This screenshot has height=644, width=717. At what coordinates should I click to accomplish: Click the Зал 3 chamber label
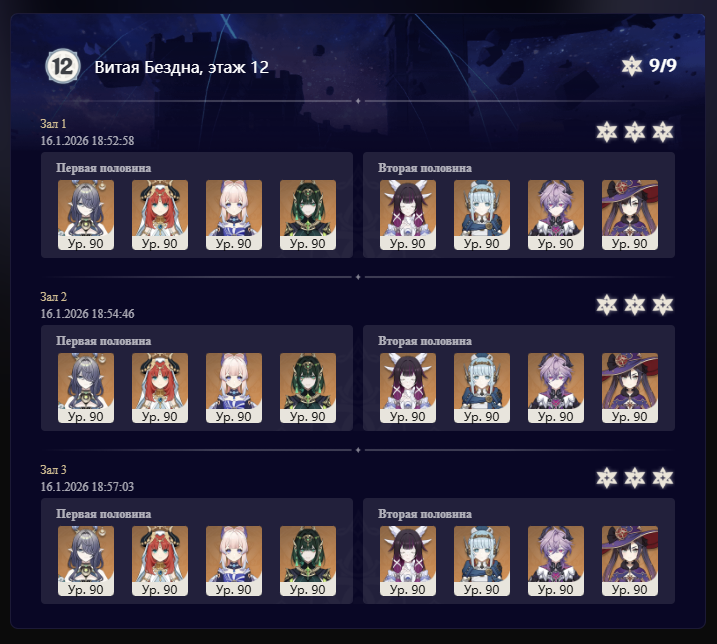pyautogui.click(x=54, y=470)
